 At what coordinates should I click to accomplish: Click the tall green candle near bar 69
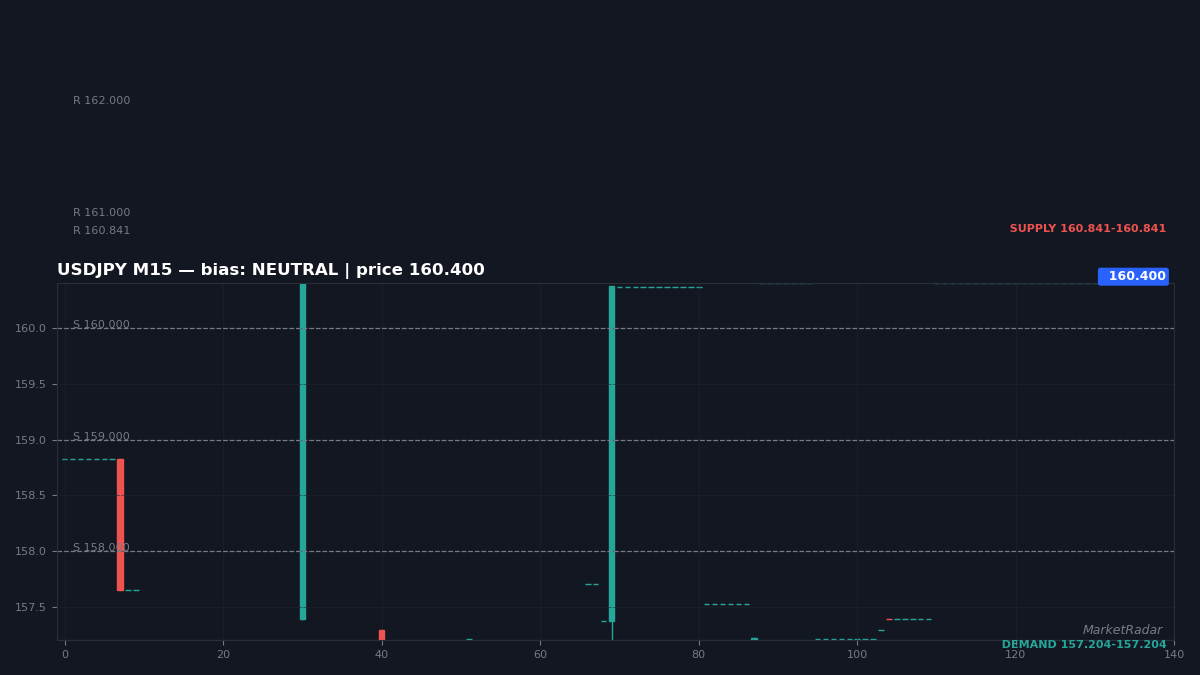(612, 454)
